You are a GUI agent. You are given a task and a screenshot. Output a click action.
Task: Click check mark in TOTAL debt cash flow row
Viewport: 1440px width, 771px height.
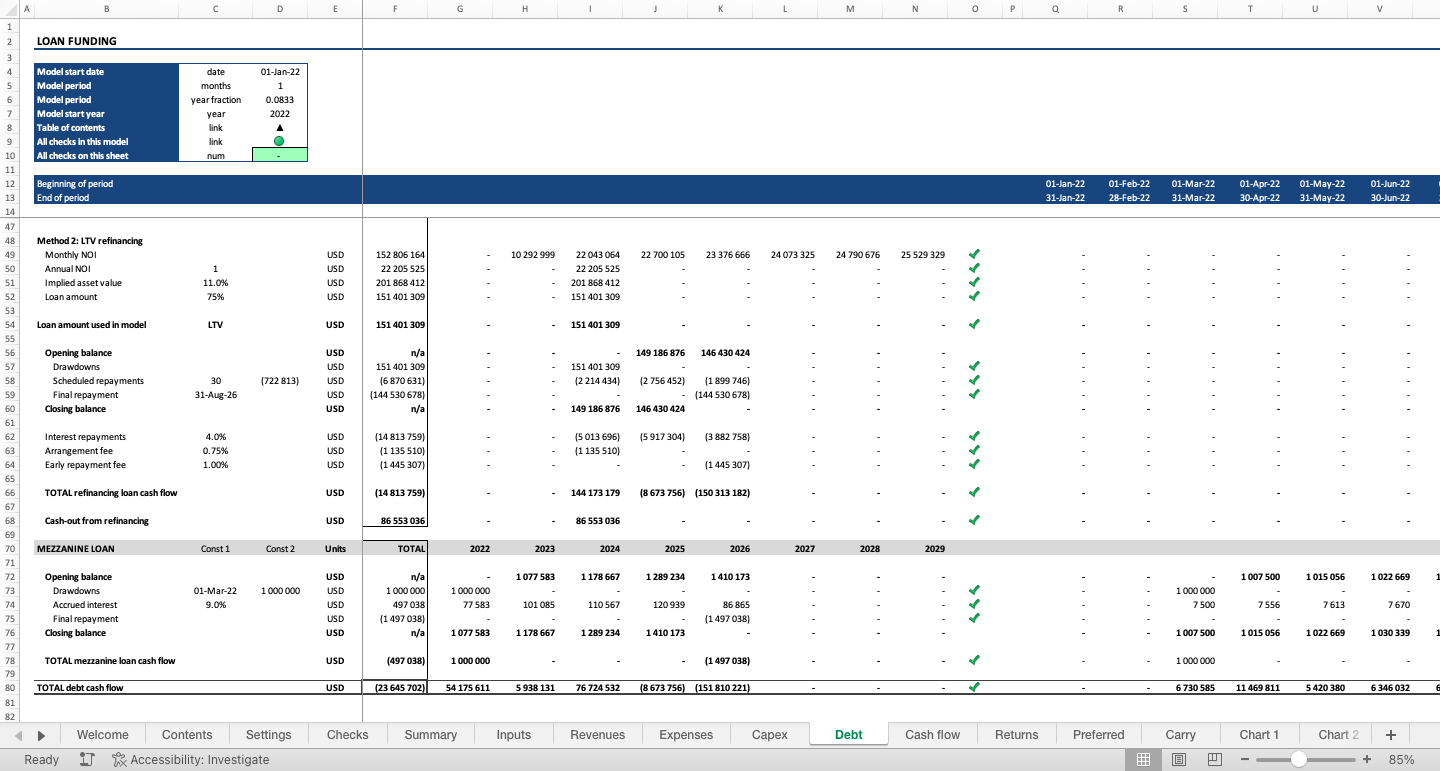pyautogui.click(x=974, y=687)
